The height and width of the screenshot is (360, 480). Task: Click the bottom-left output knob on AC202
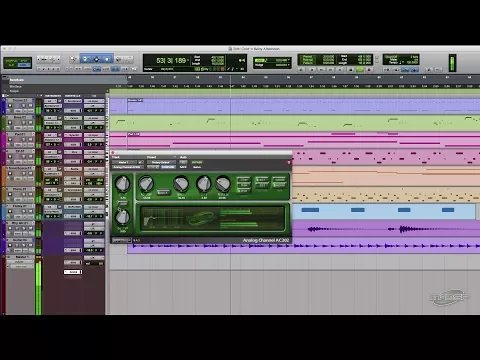pos(122,217)
